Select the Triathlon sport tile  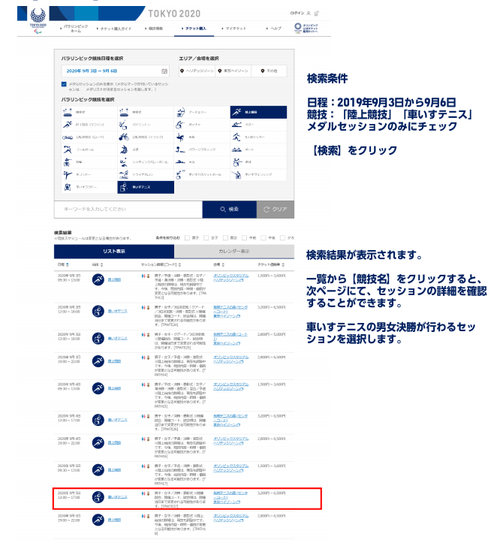coord(145,175)
